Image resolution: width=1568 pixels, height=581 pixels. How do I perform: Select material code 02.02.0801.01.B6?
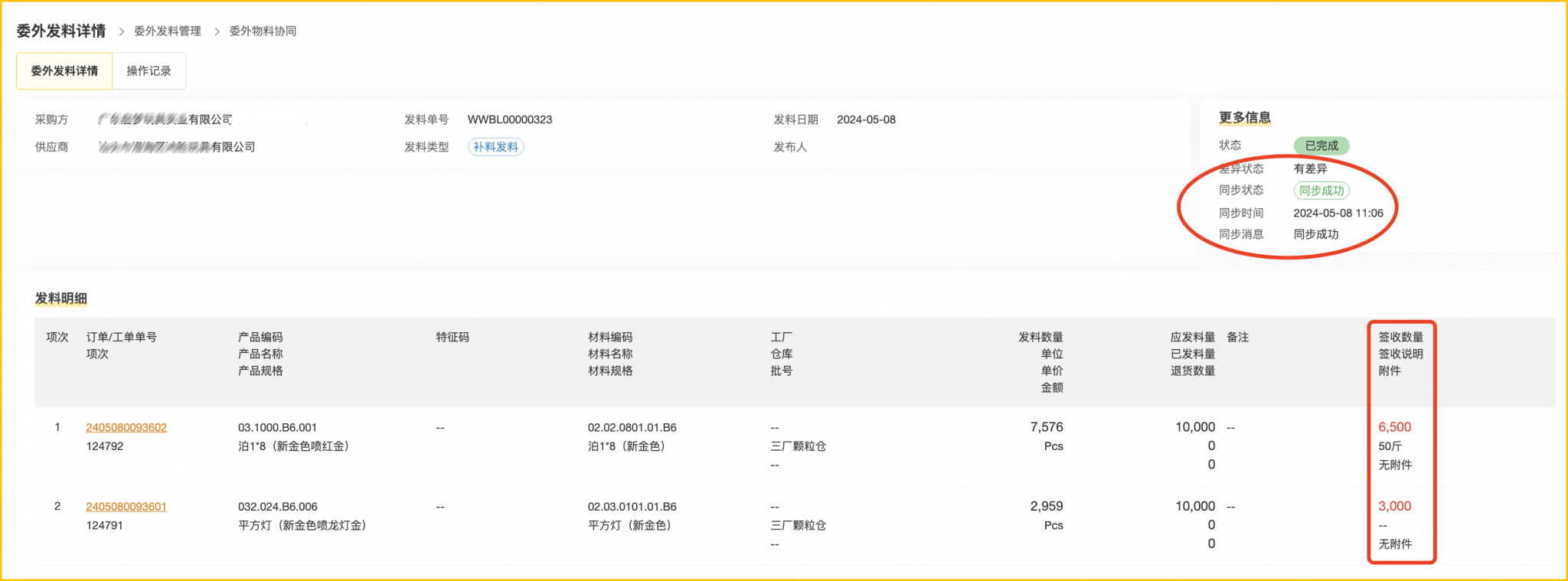click(632, 428)
